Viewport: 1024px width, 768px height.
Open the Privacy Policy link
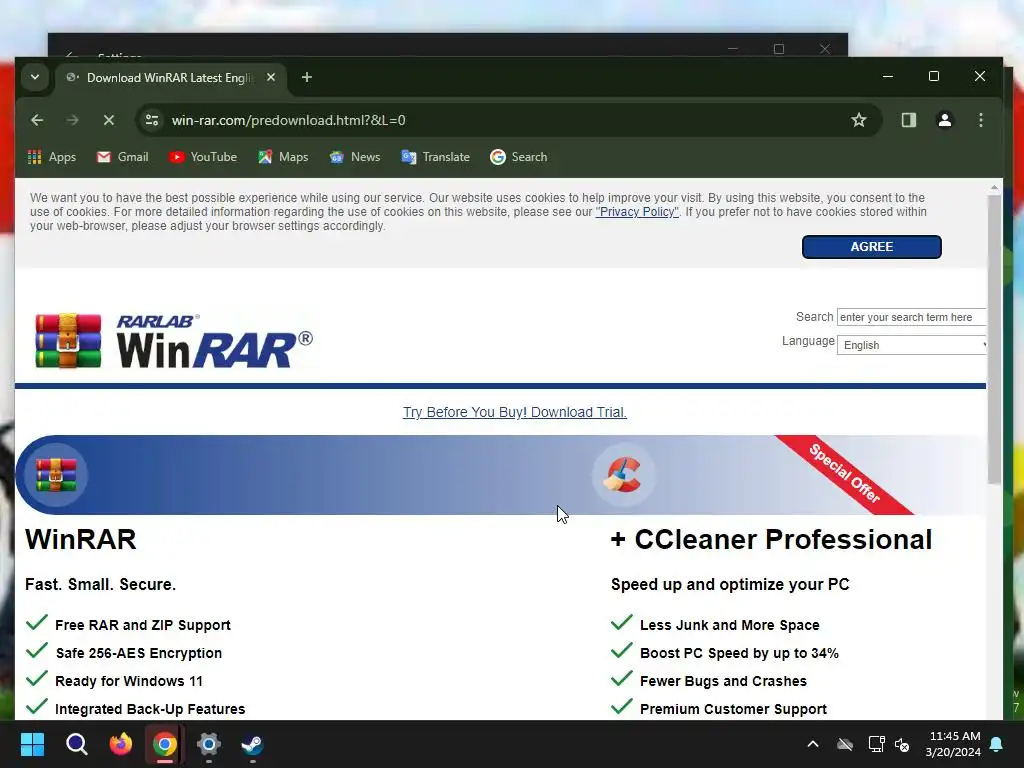click(637, 212)
